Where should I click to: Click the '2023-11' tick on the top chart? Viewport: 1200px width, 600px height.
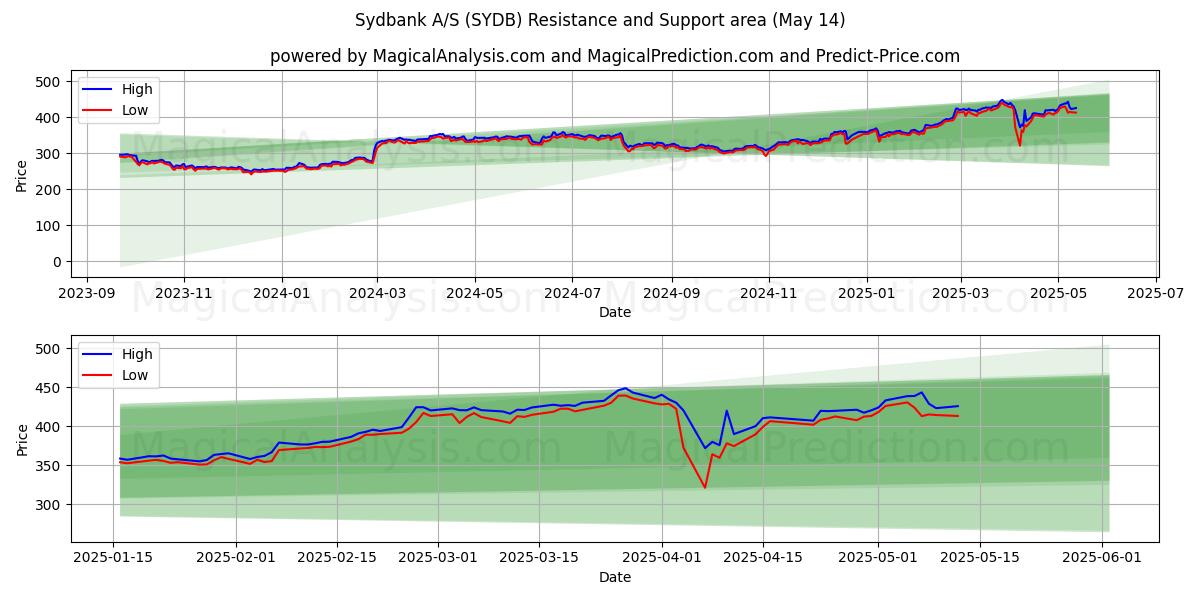(184, 292)
